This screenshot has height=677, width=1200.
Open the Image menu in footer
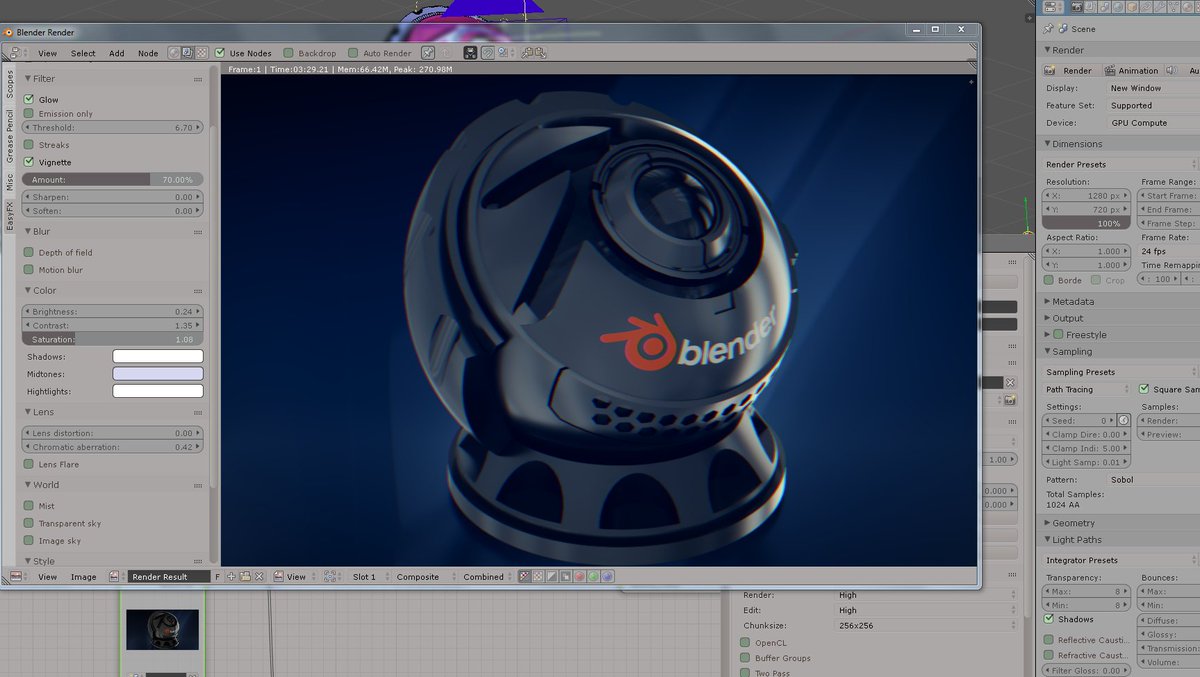(83, 577)
